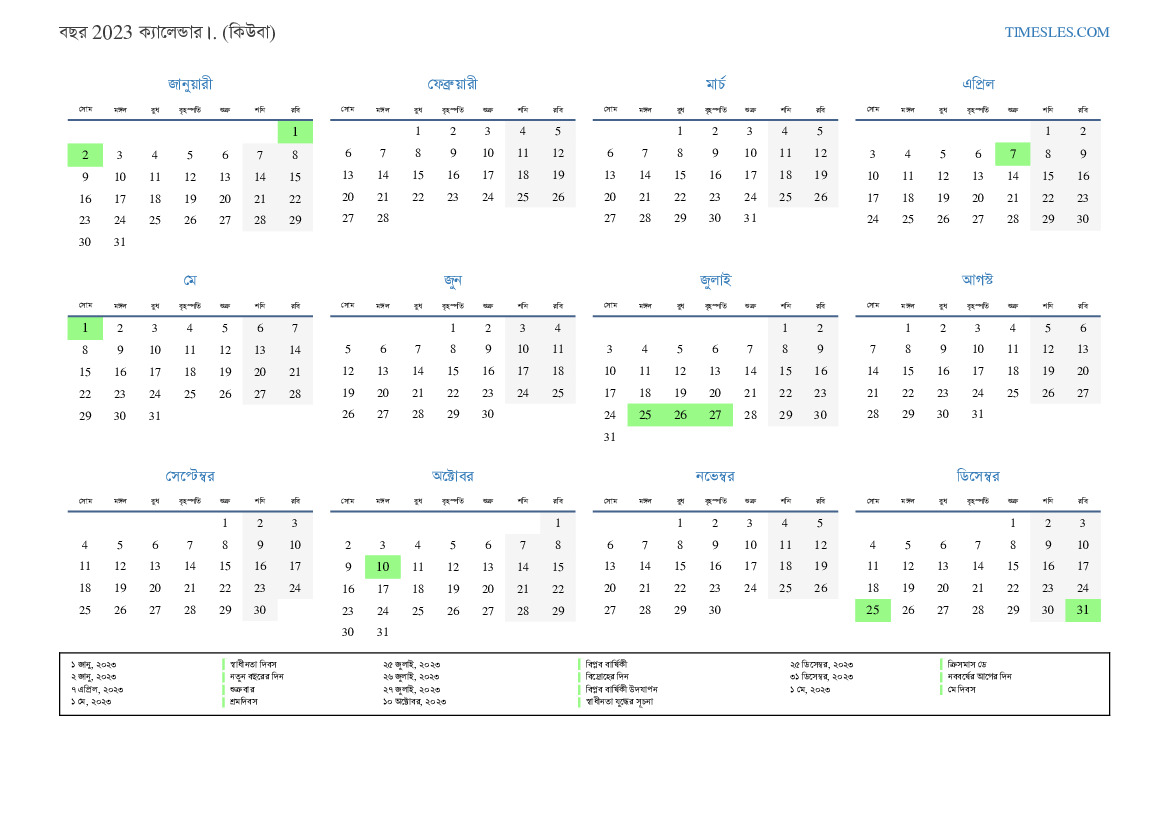Click highlighted January 1 holiday cell
The image size is (1169, 827).
click(295, 132)
